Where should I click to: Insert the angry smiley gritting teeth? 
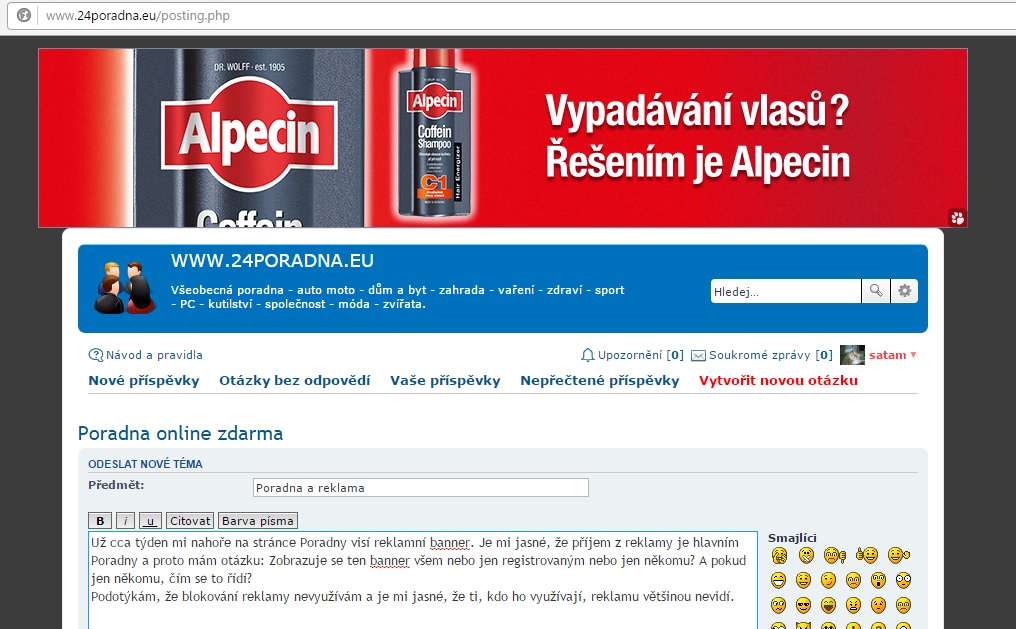[853, 605]
